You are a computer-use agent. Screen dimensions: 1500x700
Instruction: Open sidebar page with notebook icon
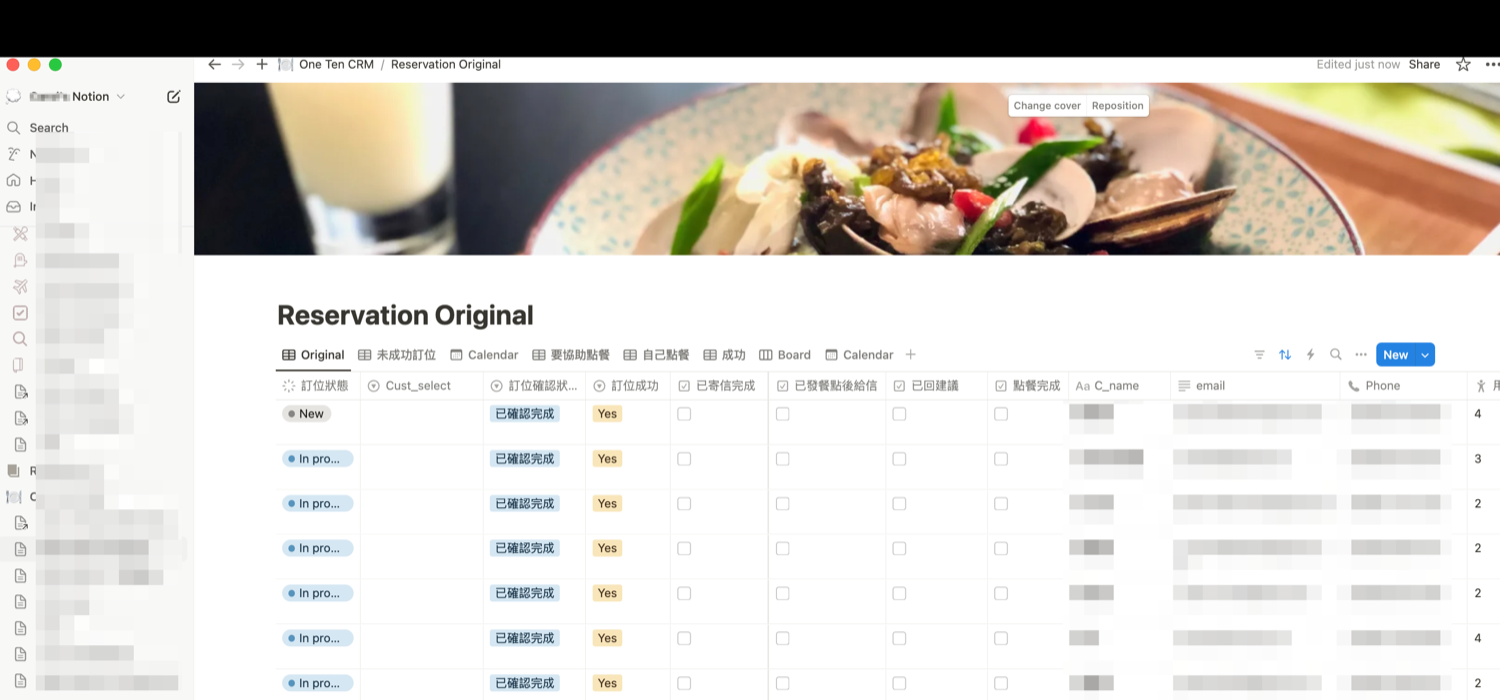pyautogui.click(x=20, y=365)
